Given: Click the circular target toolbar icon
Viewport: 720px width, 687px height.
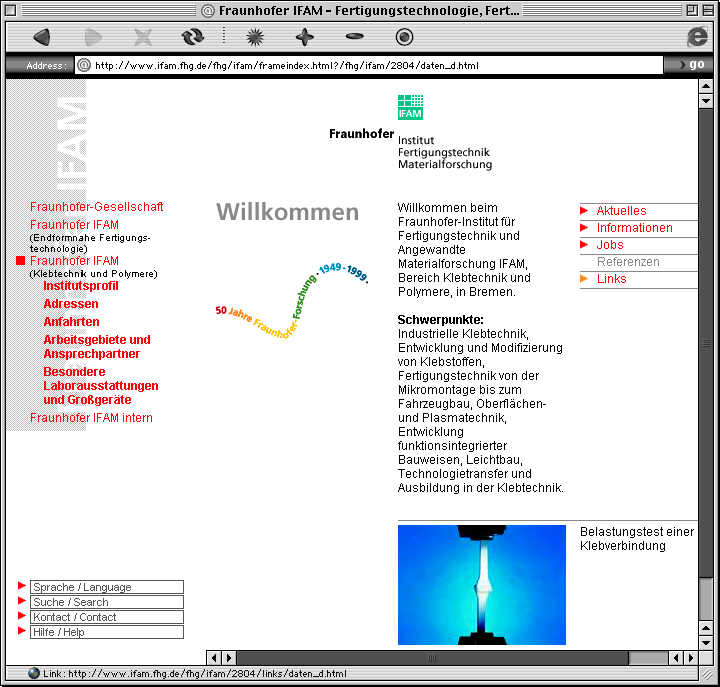Looking at the screenshot, I should pos(404,37).
